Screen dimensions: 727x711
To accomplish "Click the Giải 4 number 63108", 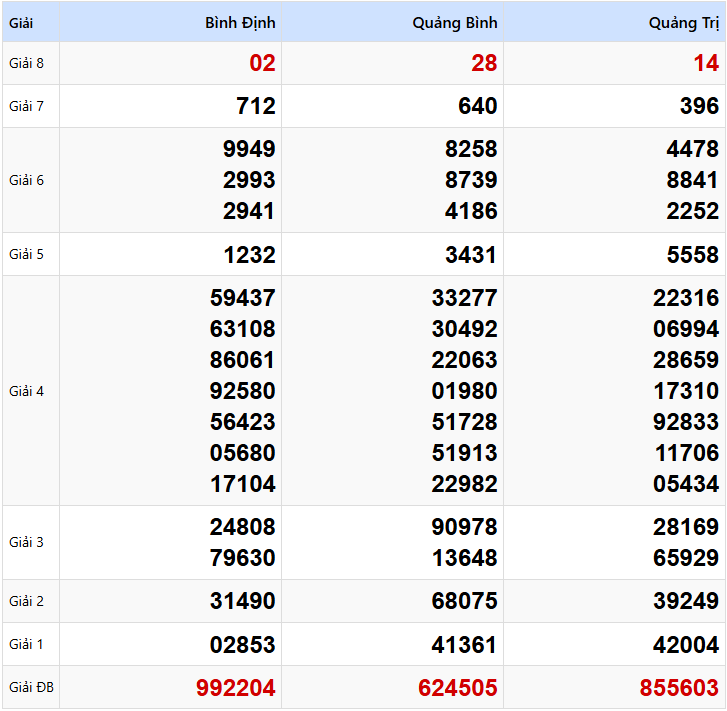I will click(243, 329).
